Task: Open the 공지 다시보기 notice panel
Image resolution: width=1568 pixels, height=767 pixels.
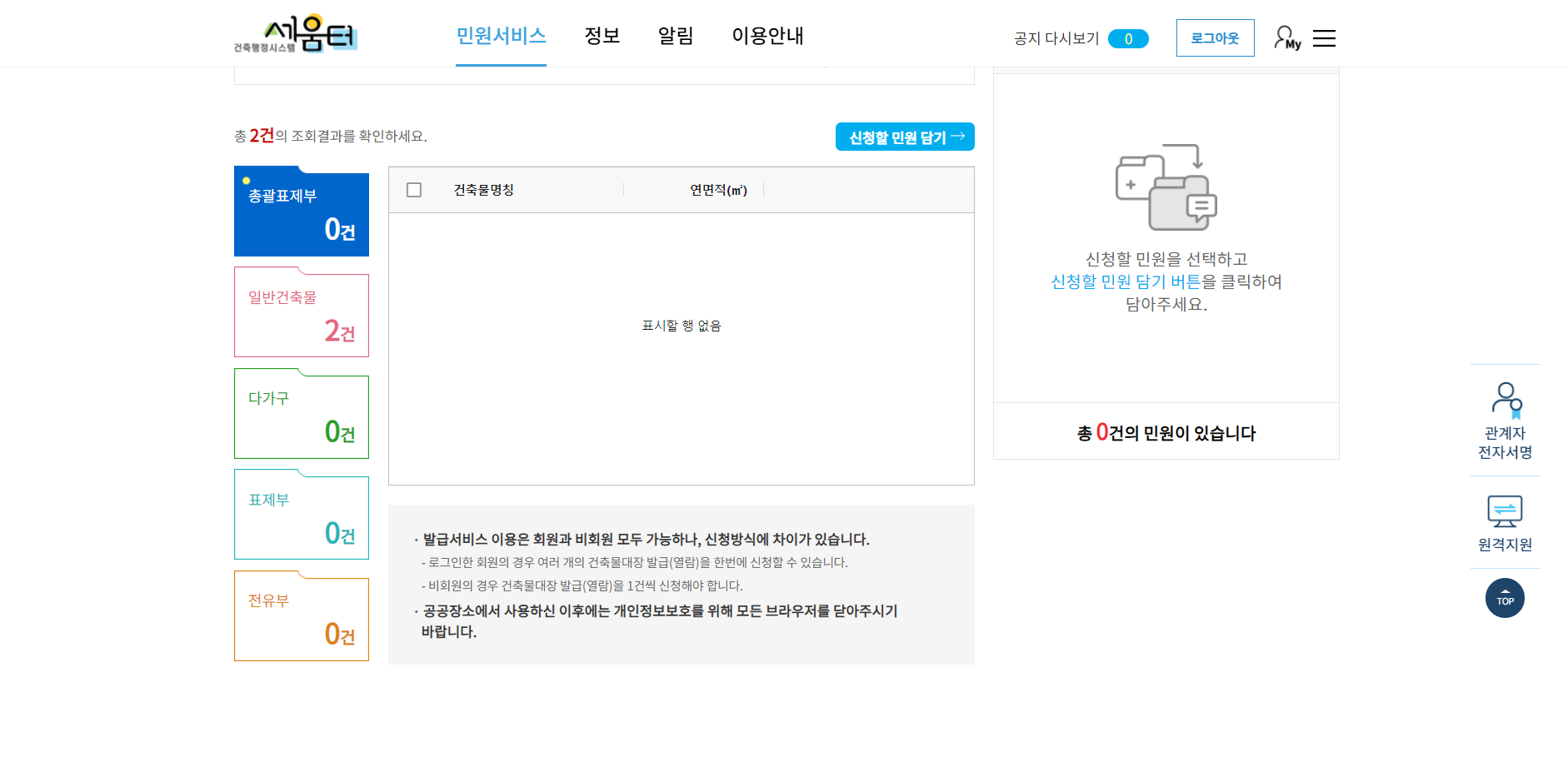Action: [1056, 37]
